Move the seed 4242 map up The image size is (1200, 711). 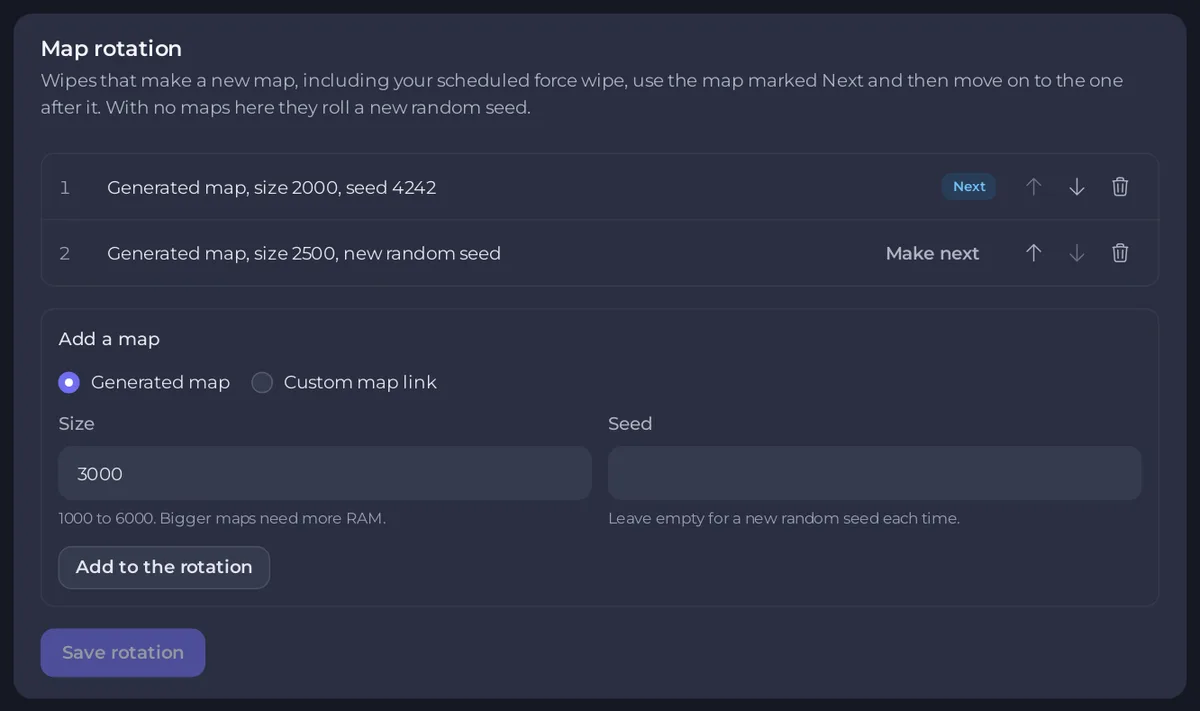(1034, 187)
